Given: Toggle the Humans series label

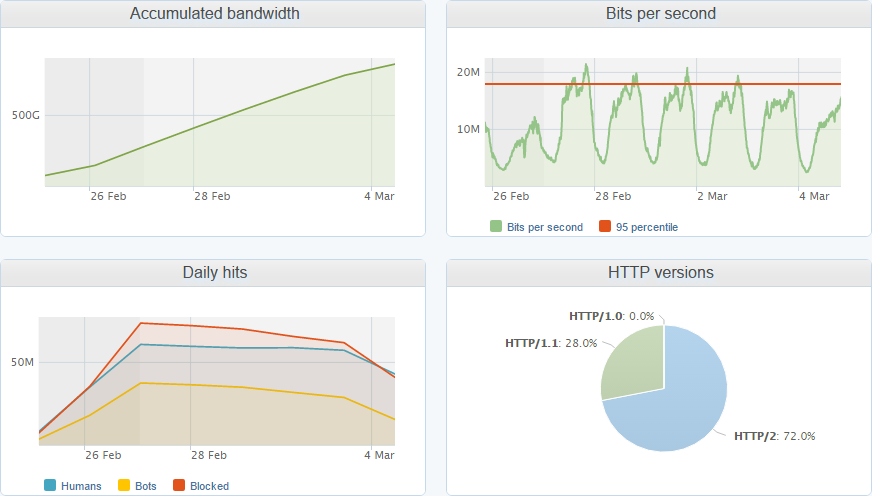Looking at the screenshot, I should (81, 486).
